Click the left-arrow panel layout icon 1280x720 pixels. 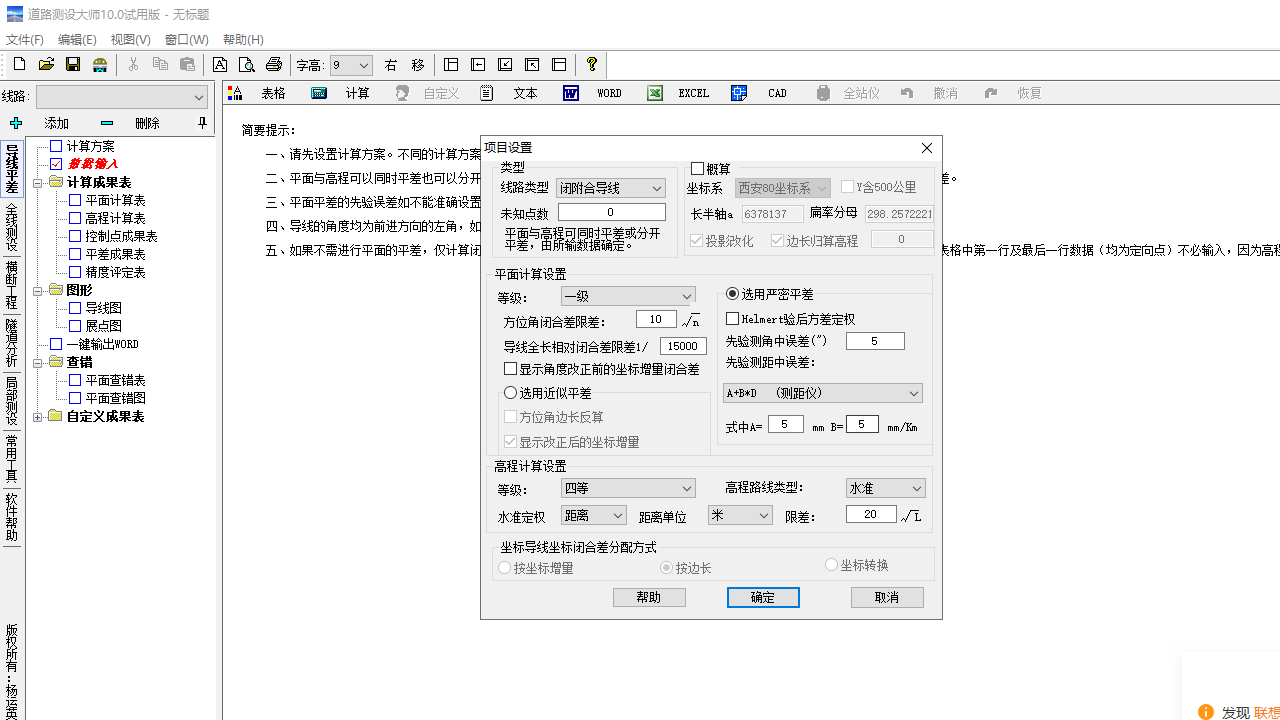pyautogui.click(x=478, y=65)
